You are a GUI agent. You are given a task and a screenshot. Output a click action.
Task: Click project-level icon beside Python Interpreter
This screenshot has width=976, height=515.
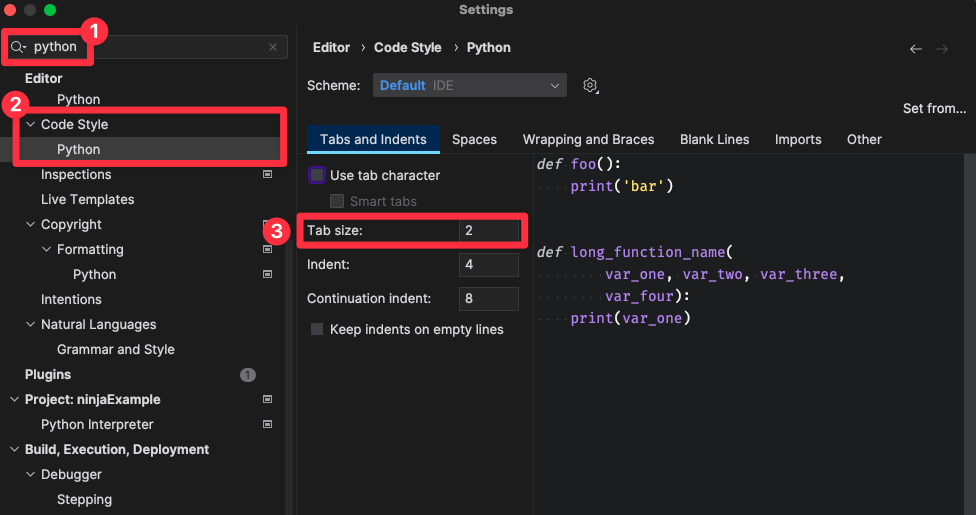point(268,424)
